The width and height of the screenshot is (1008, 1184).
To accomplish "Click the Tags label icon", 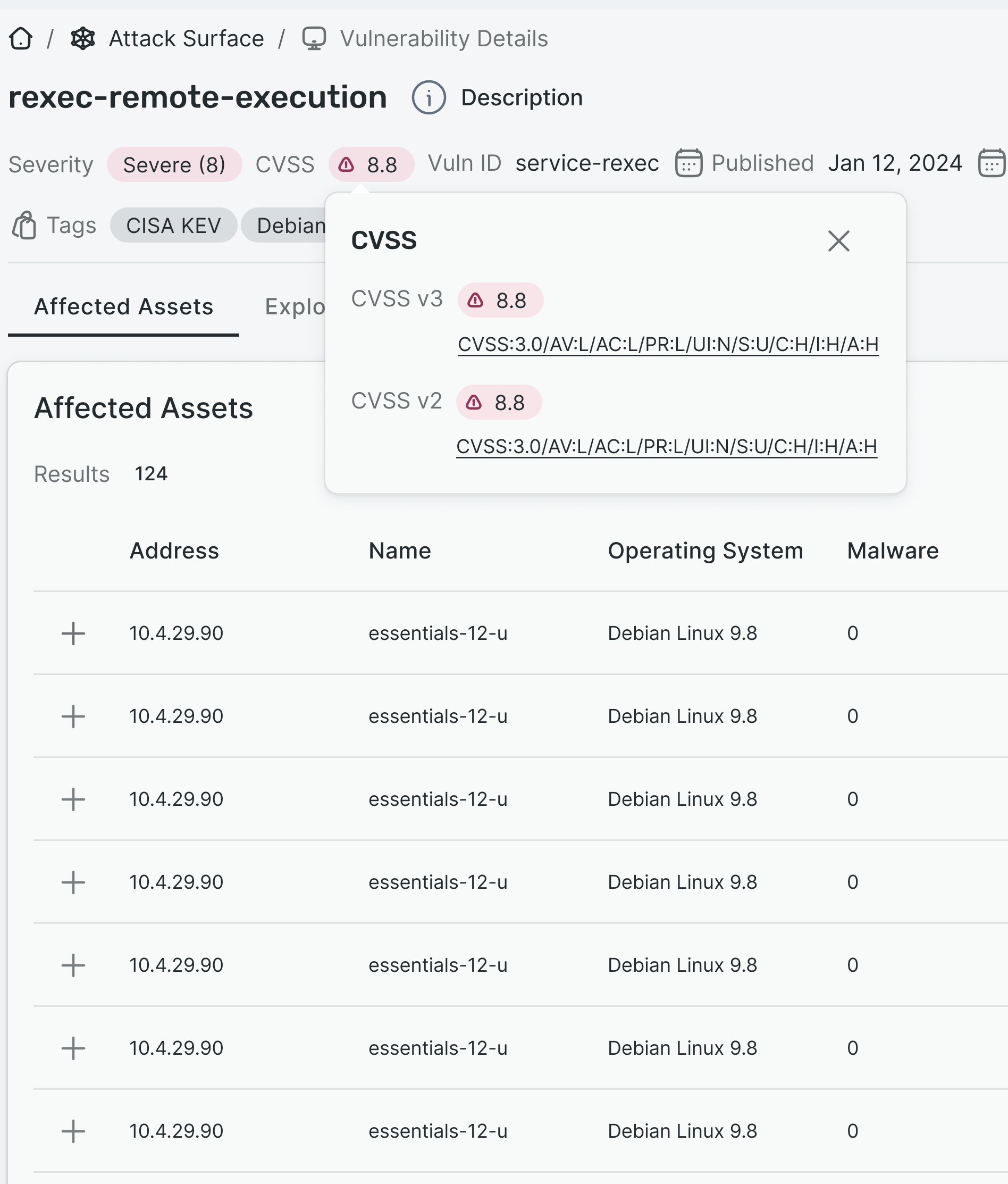I will tap(24, 225).
